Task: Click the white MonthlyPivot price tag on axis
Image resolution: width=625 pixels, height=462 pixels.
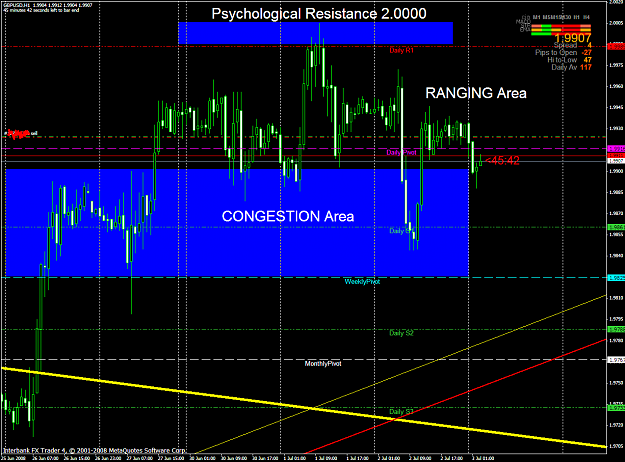Action: tap(615, 360)
